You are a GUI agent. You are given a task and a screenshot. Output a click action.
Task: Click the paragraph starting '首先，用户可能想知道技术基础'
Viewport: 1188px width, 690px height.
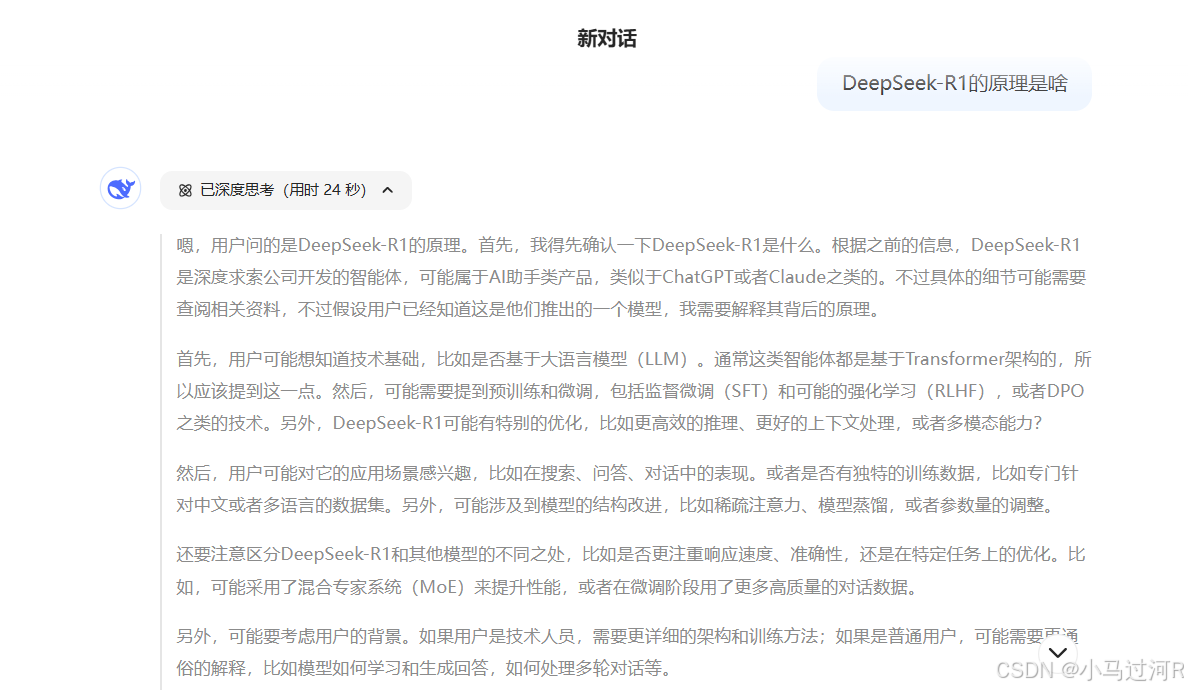click(633, 391)
